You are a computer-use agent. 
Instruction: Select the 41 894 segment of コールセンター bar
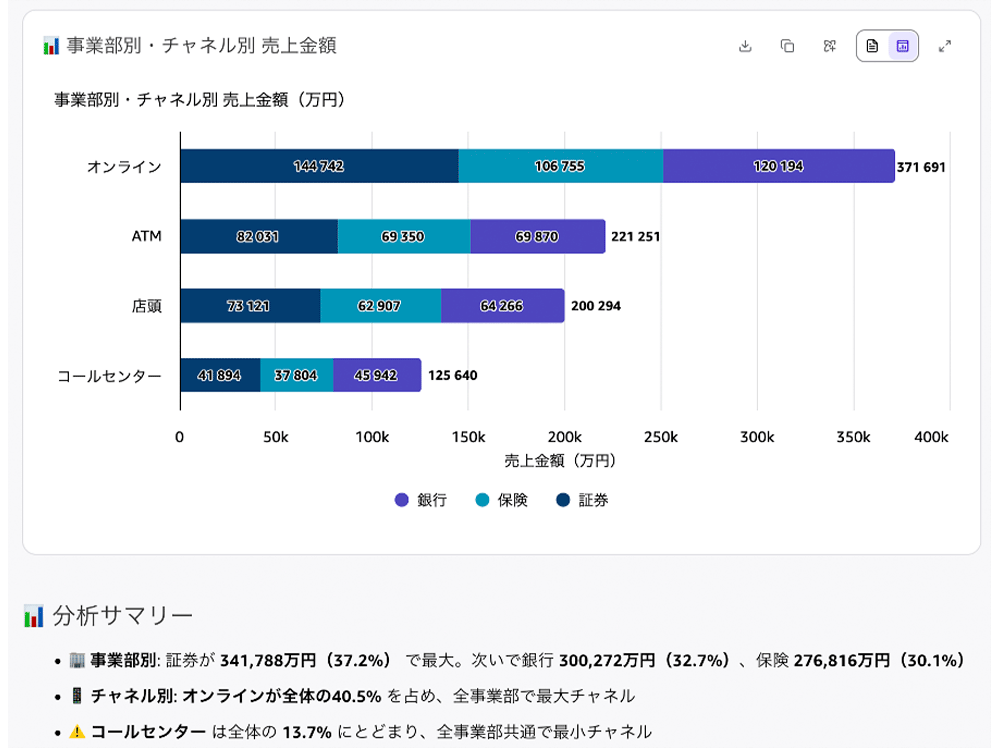pyautogui.click(x=220, y=375)
